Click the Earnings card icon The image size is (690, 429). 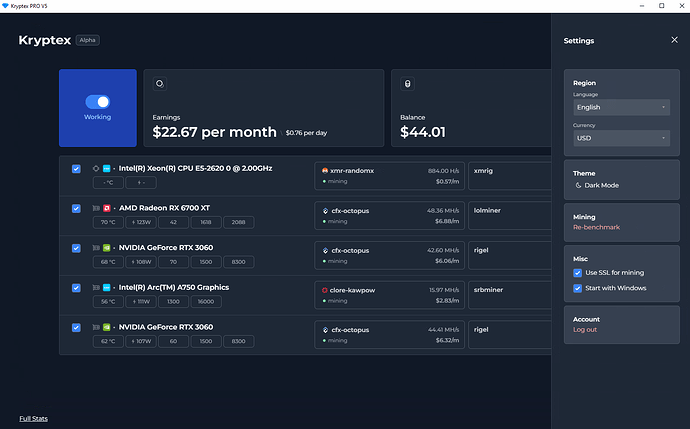160,84
